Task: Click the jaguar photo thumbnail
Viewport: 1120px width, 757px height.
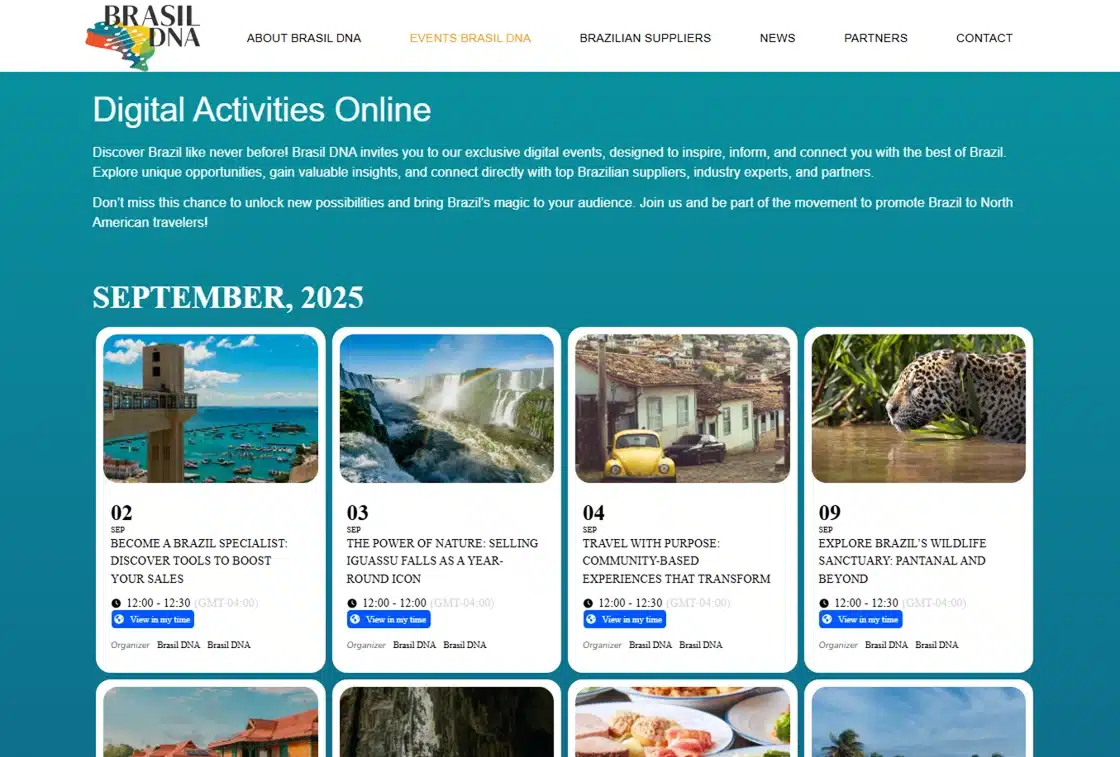Action: point(919,408)
